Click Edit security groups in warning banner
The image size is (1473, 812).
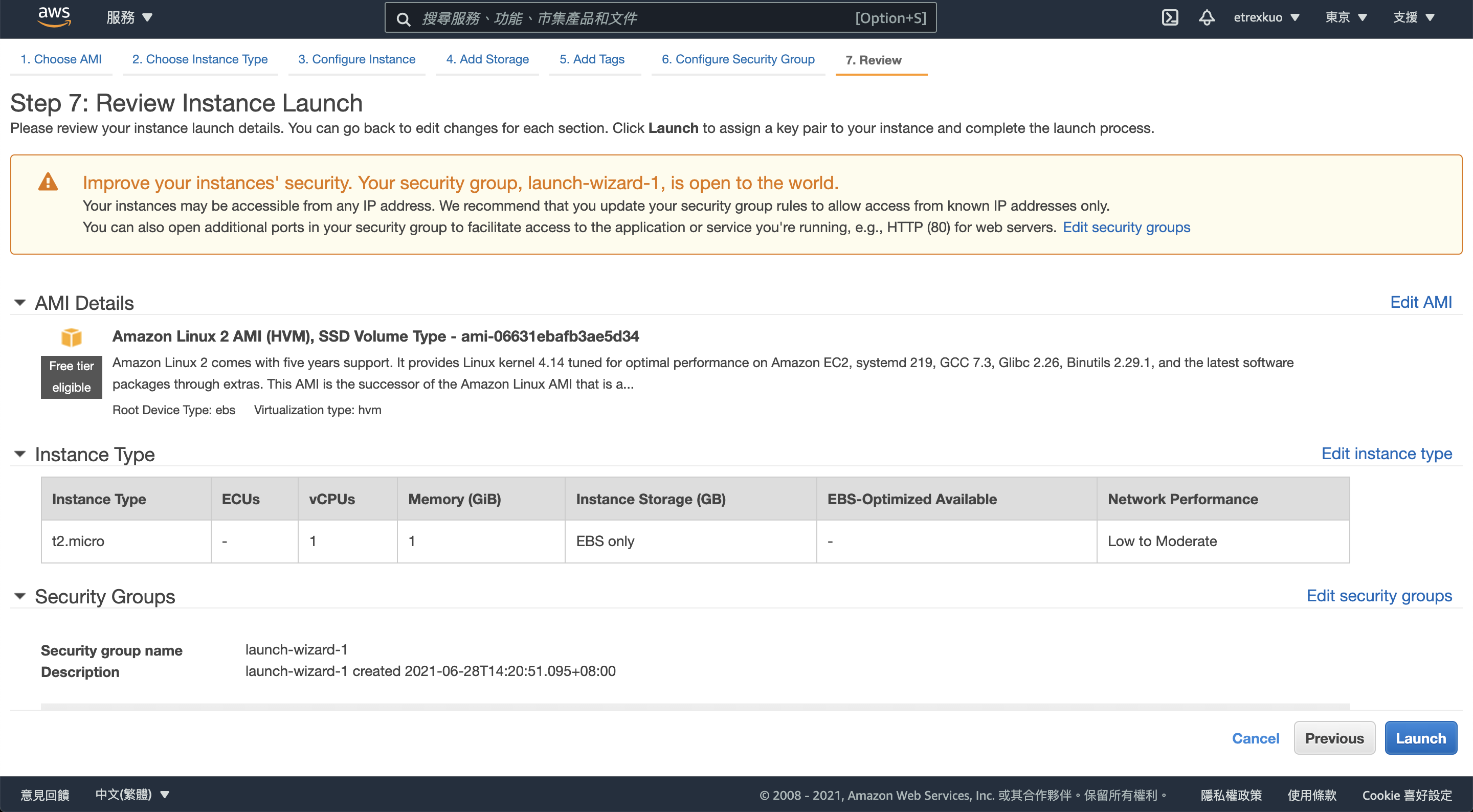coord(1126,227)
